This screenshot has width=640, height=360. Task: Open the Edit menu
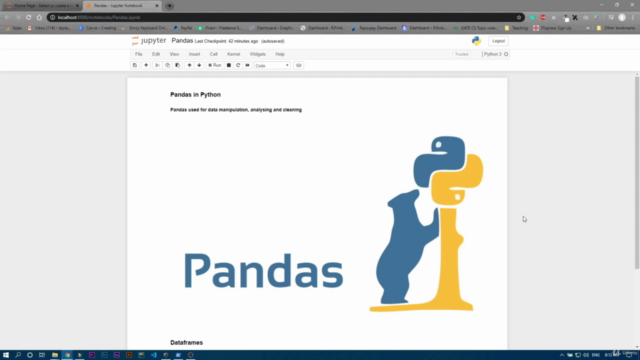156,54
